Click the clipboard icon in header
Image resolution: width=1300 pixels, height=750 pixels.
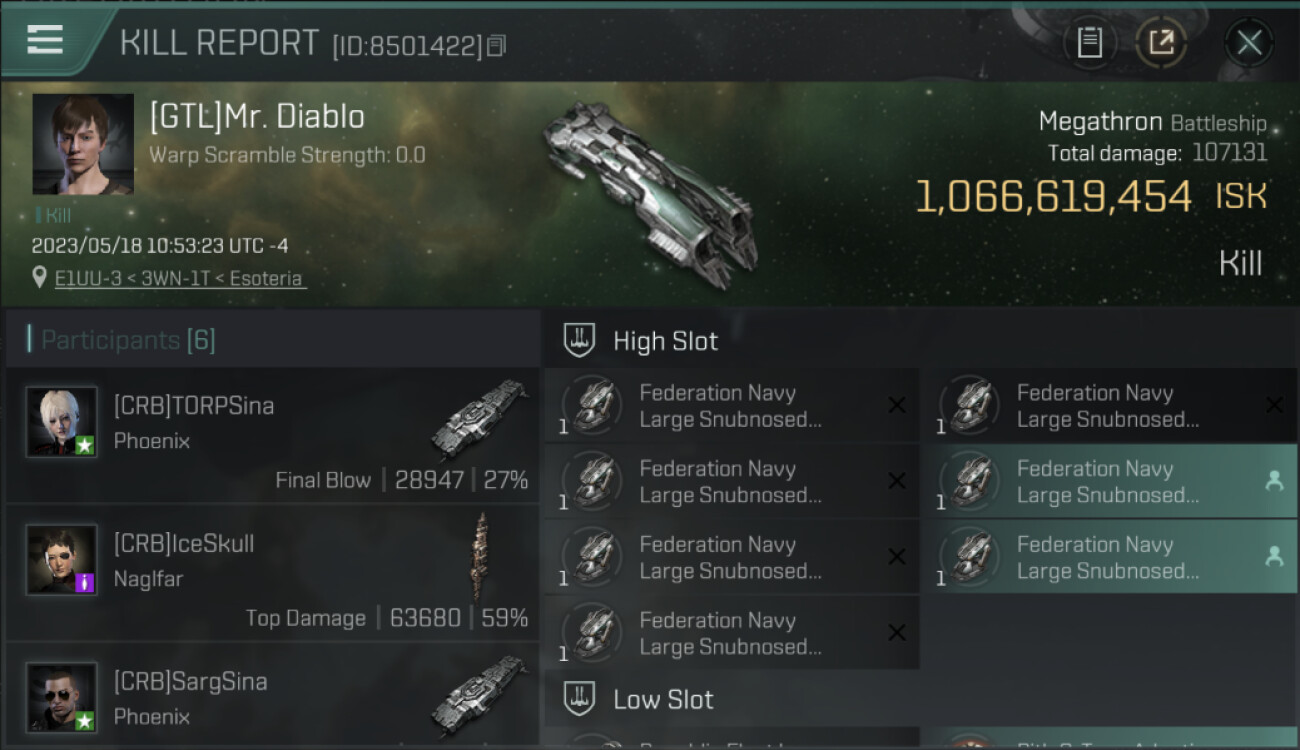coord(1090,43)
